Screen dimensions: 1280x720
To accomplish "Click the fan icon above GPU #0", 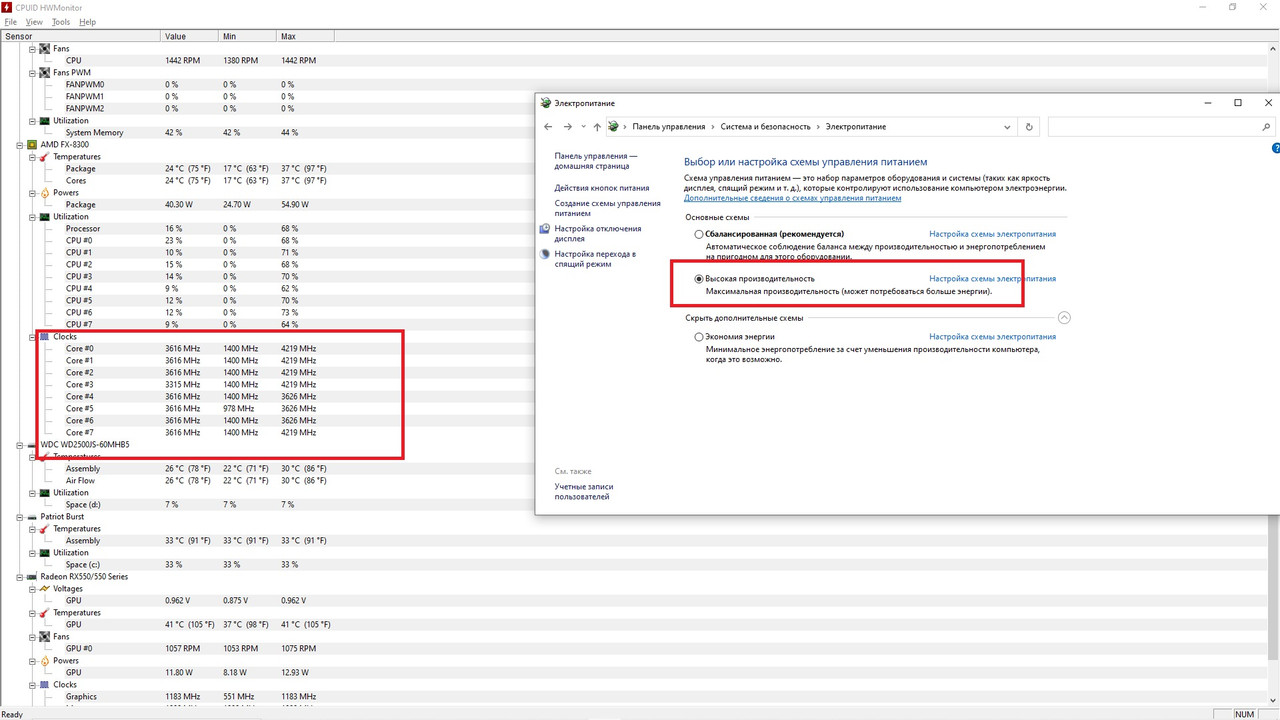I will click(x=44, y=636).
